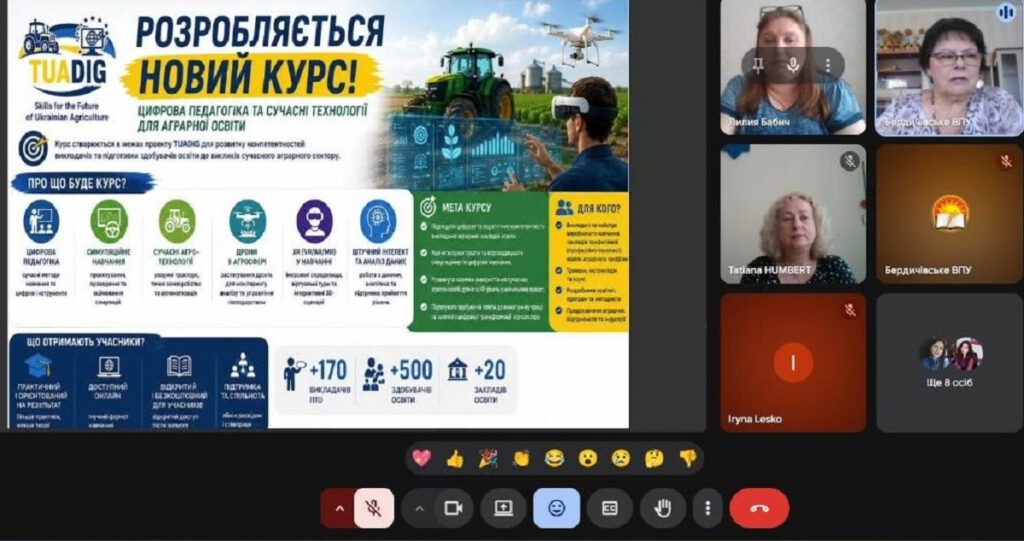The height and width of the screenshot is (541, 1024).
Task: Send a pink heart reaction
Action: click(421, 459)
